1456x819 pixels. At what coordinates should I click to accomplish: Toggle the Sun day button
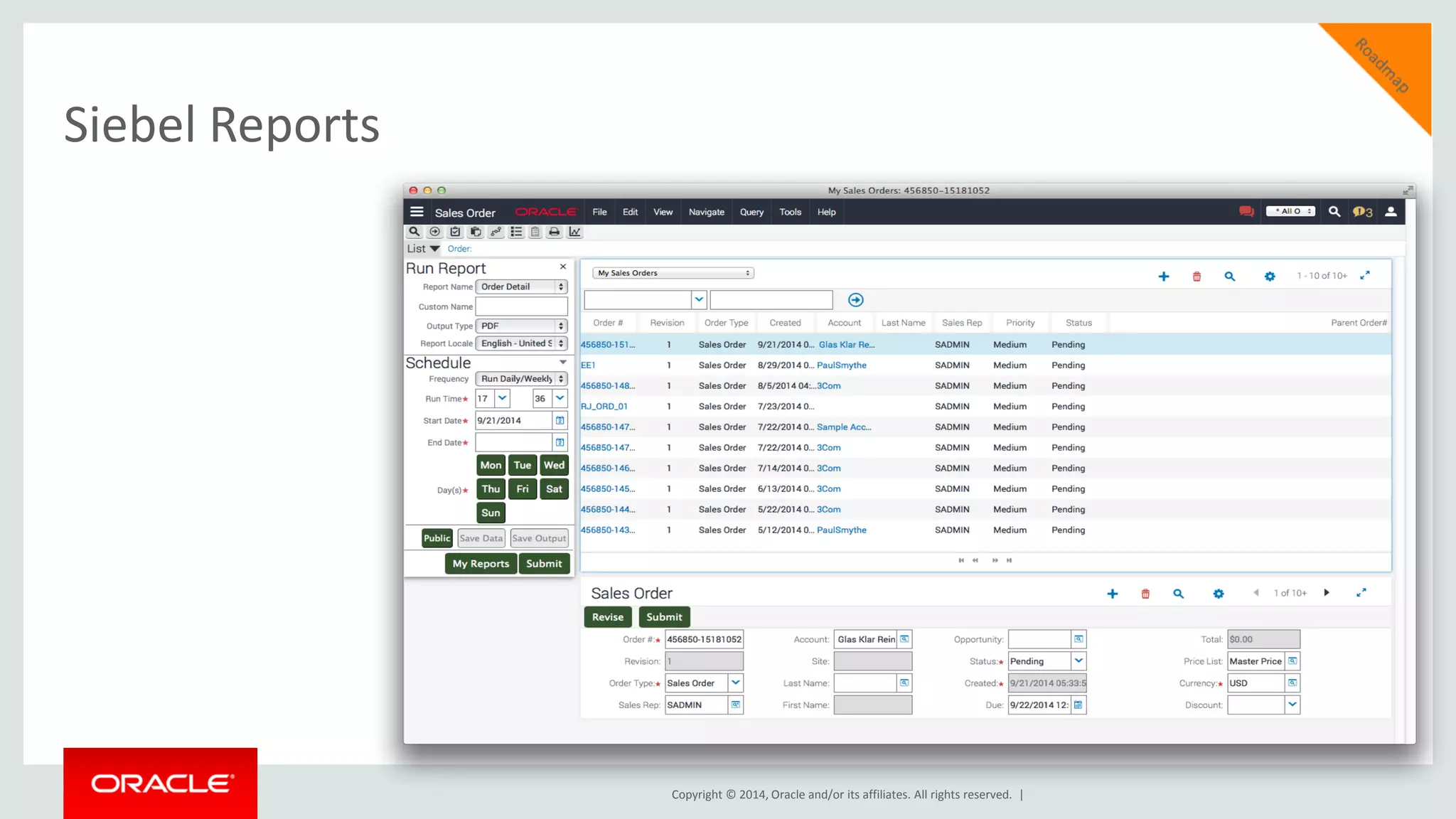click(491, 513)
